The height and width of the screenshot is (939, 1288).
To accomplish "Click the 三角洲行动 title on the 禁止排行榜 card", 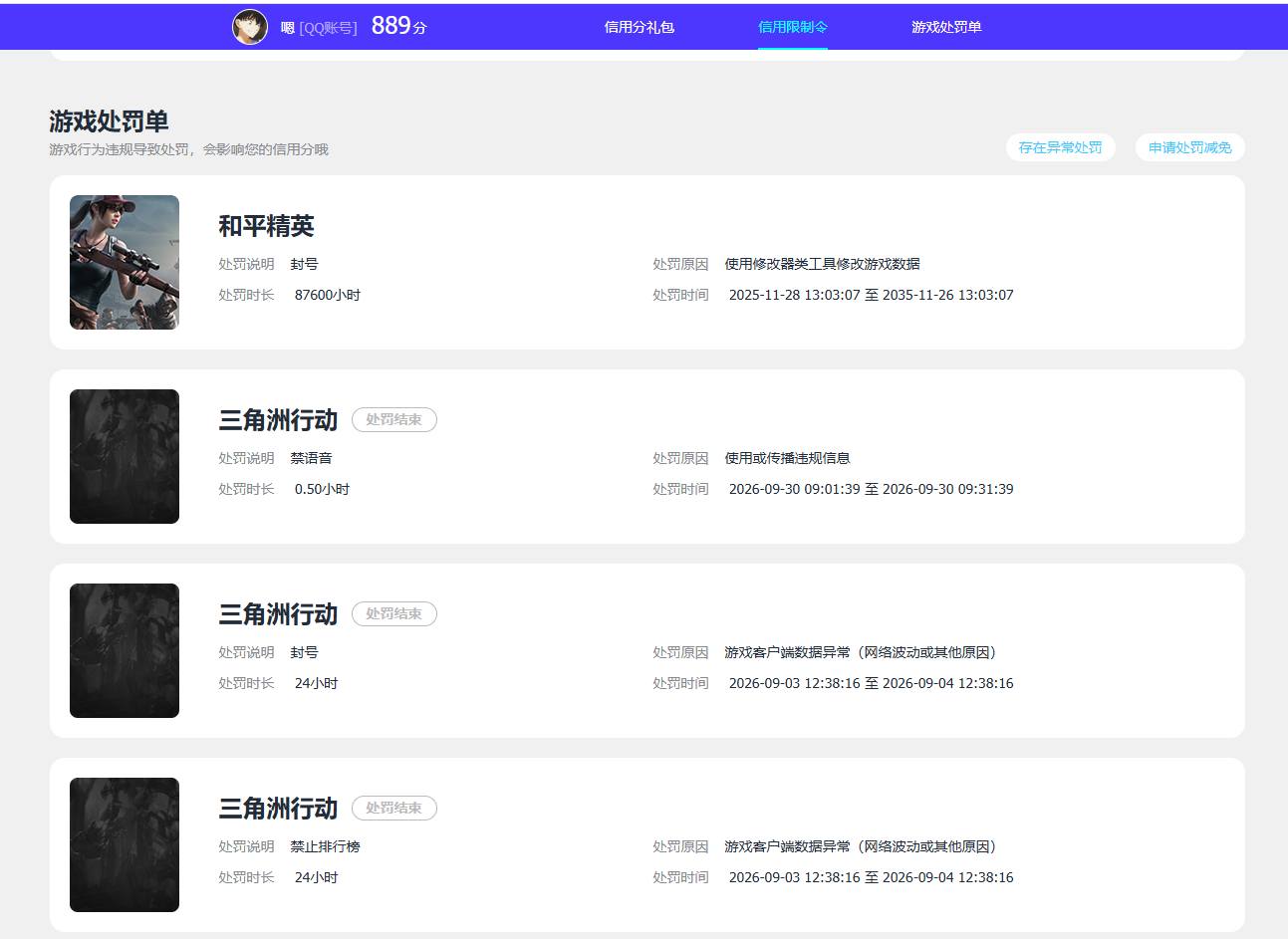I will point(279,809).
